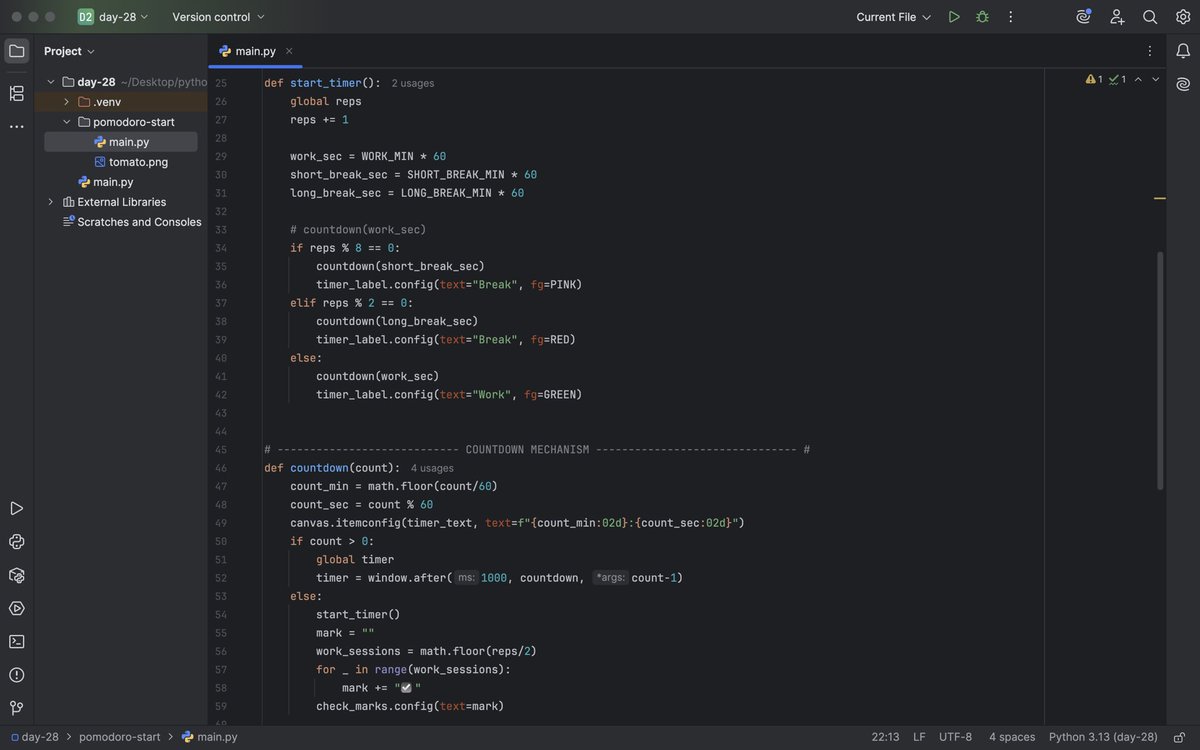Open the Project view dropdown in the panel header
This screenshot has height=750, width=1200.
(x=69, y=51)
